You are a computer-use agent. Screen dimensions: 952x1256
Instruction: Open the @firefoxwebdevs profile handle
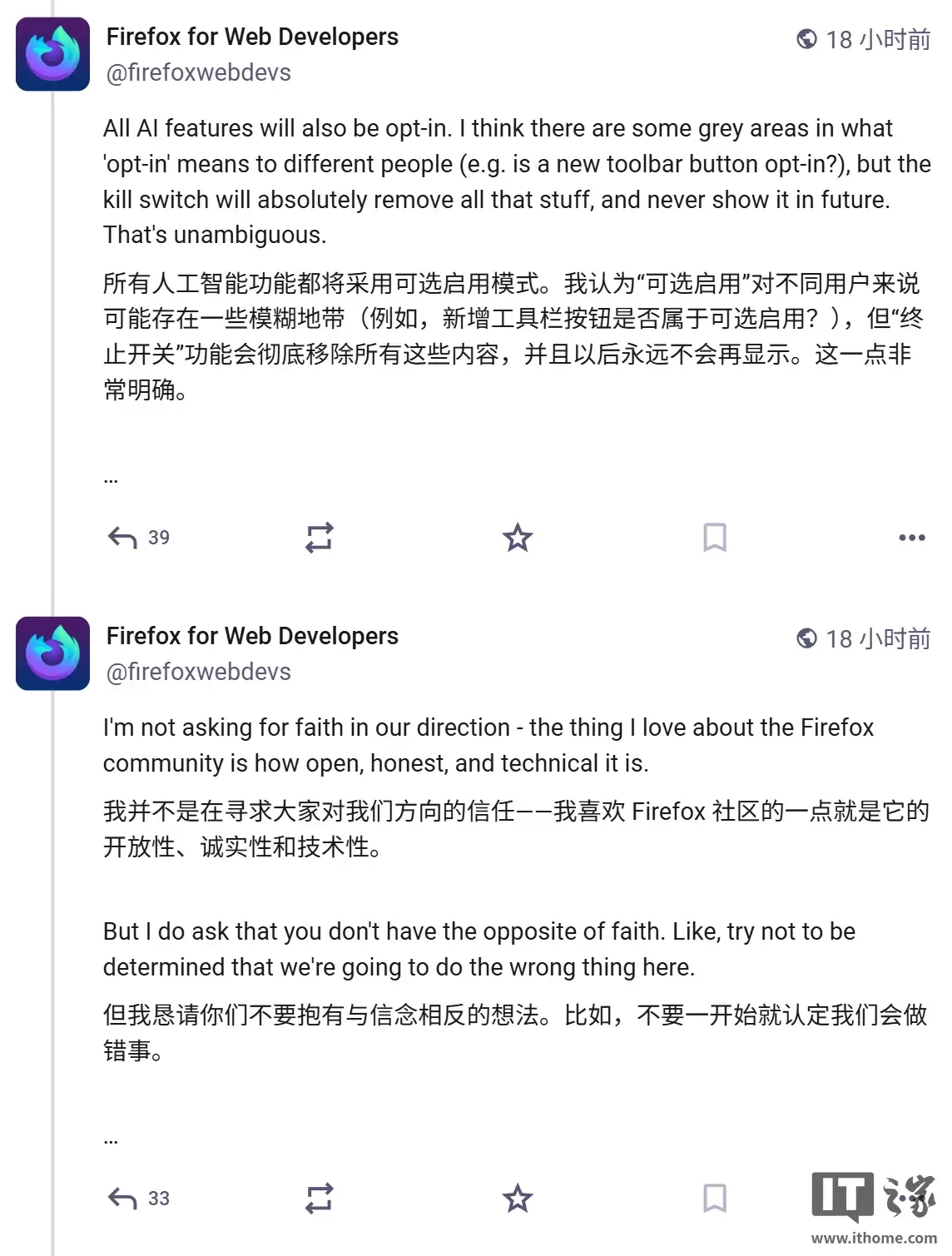click(x=197, y=72)
